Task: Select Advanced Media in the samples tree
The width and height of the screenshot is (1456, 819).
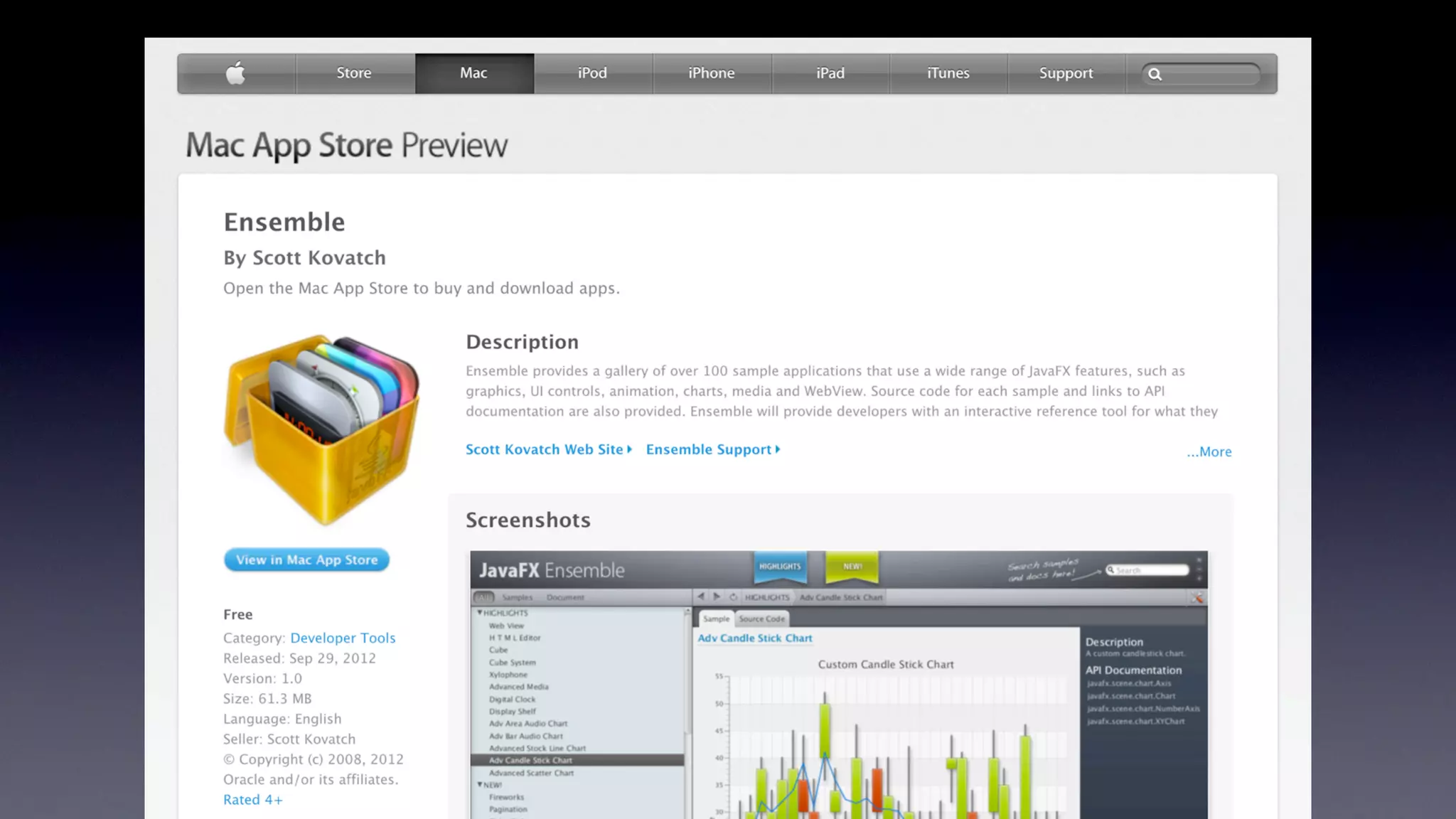Action: pos(518,687)
